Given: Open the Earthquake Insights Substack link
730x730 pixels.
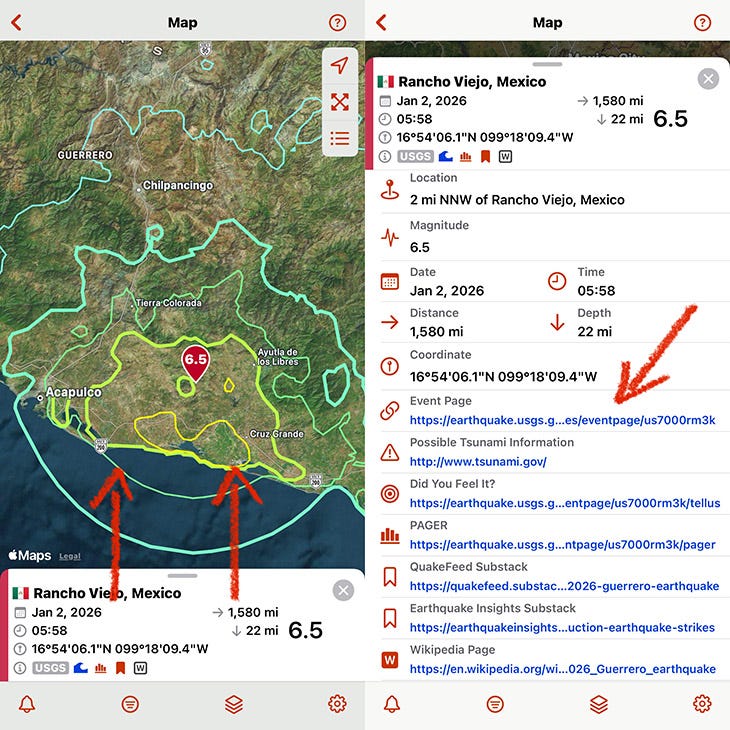Looking at the screenshot, I should click(x=562, y=628).
